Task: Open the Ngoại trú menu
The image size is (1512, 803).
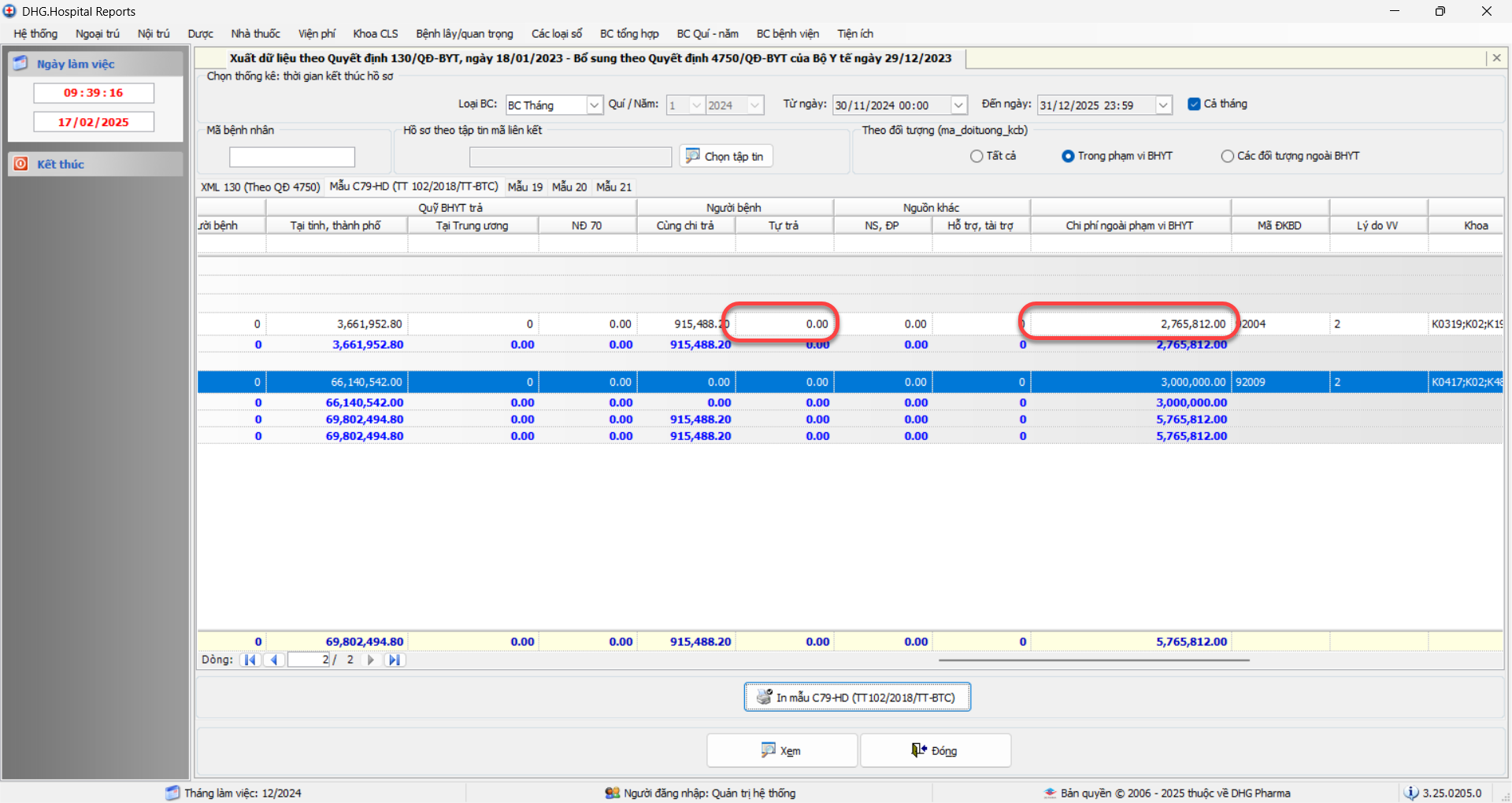Action: [x=98, y=34]
